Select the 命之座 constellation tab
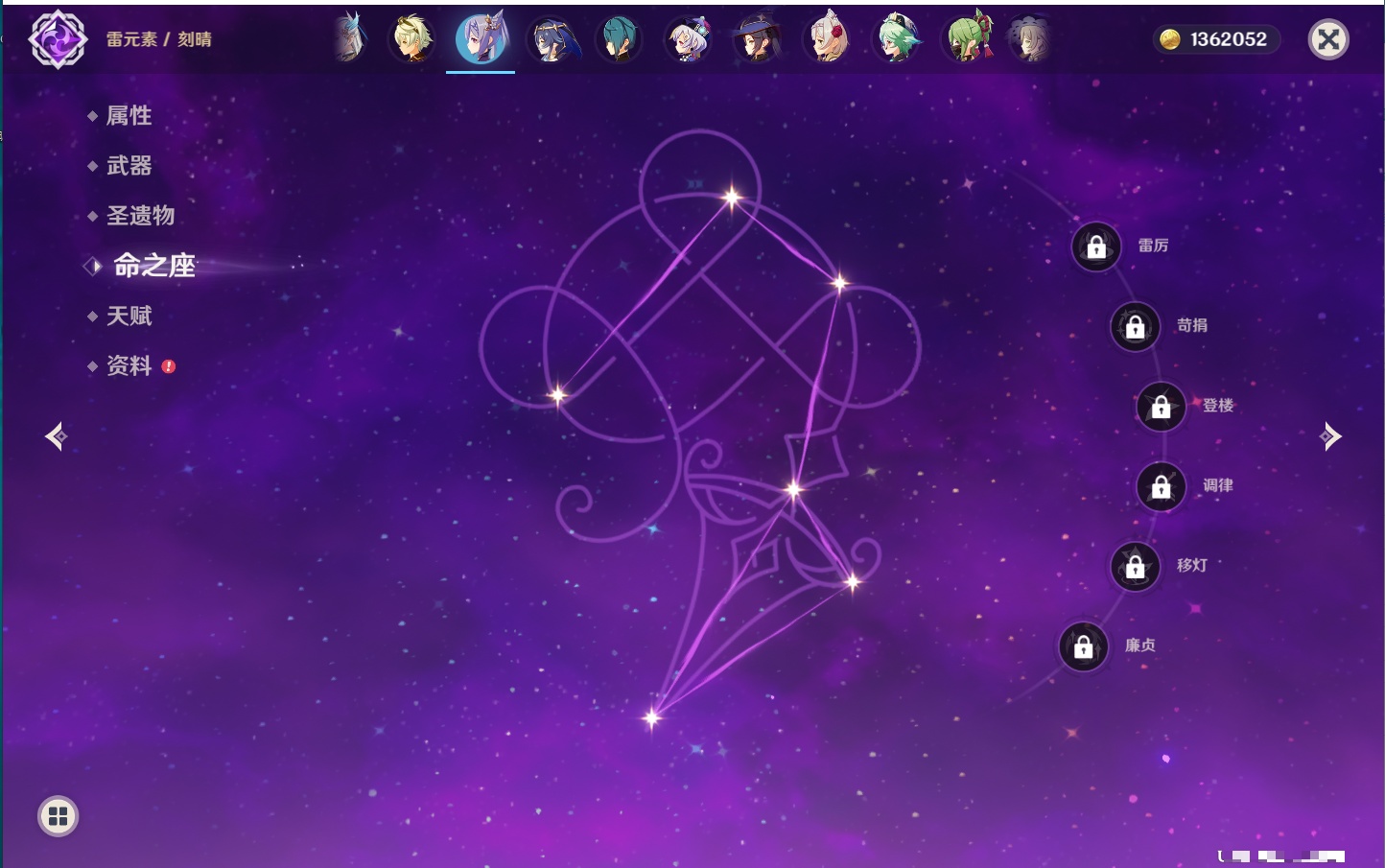Screen dimensions: 1385x868 [x=154, y=266]
